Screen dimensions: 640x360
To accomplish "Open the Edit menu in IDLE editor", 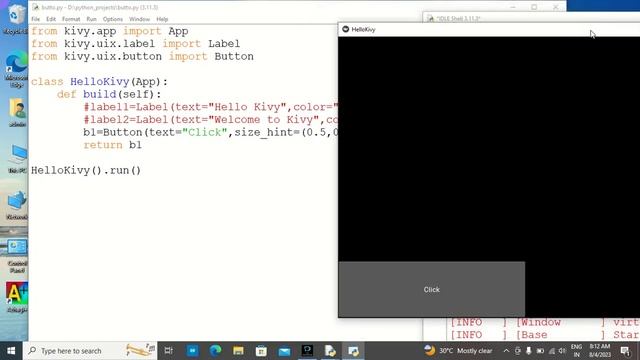I will point(51,19).
